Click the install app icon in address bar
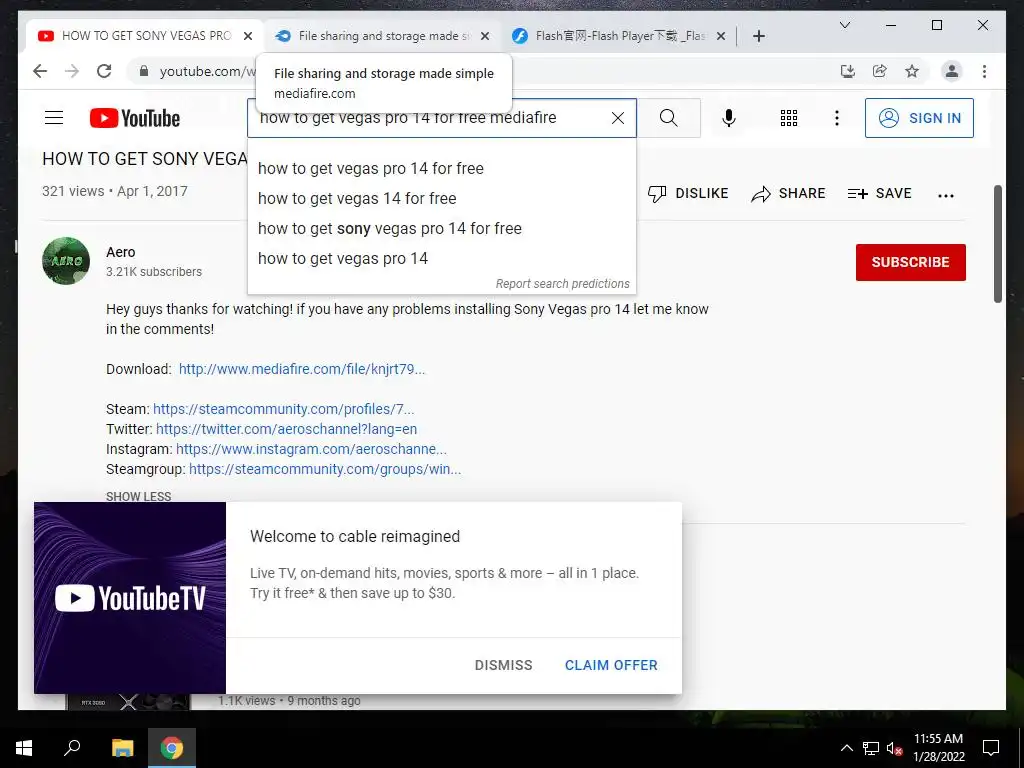Screen dimensions: 1024x768 tap(848, 71)
